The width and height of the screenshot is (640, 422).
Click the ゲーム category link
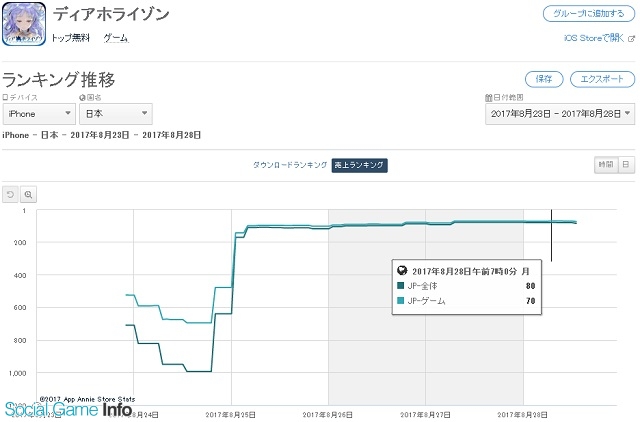[116, 38]
